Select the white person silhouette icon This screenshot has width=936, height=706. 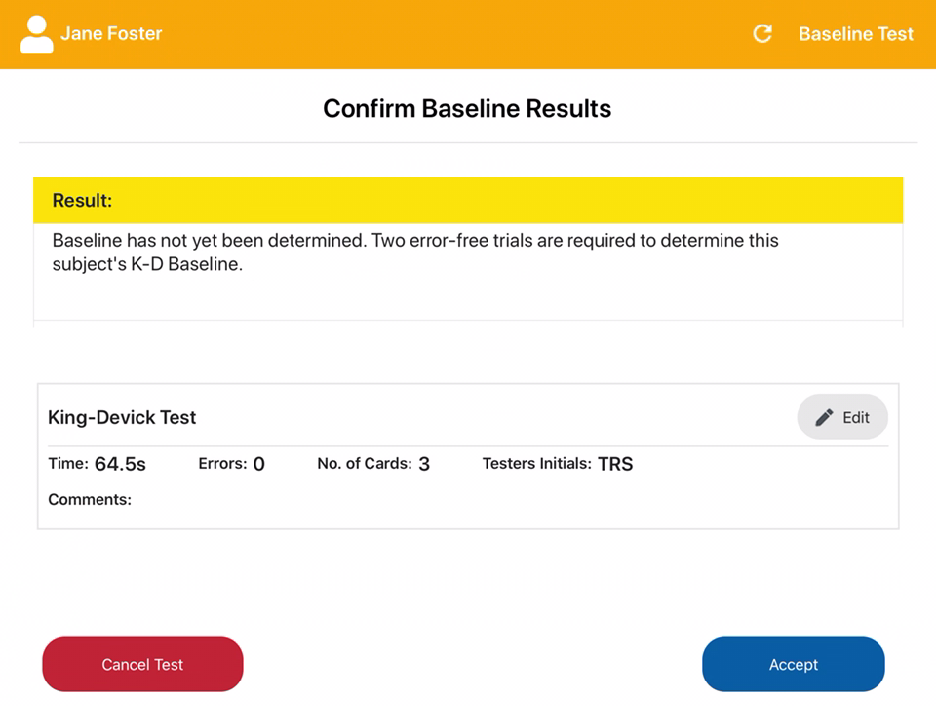pos(36,33)
